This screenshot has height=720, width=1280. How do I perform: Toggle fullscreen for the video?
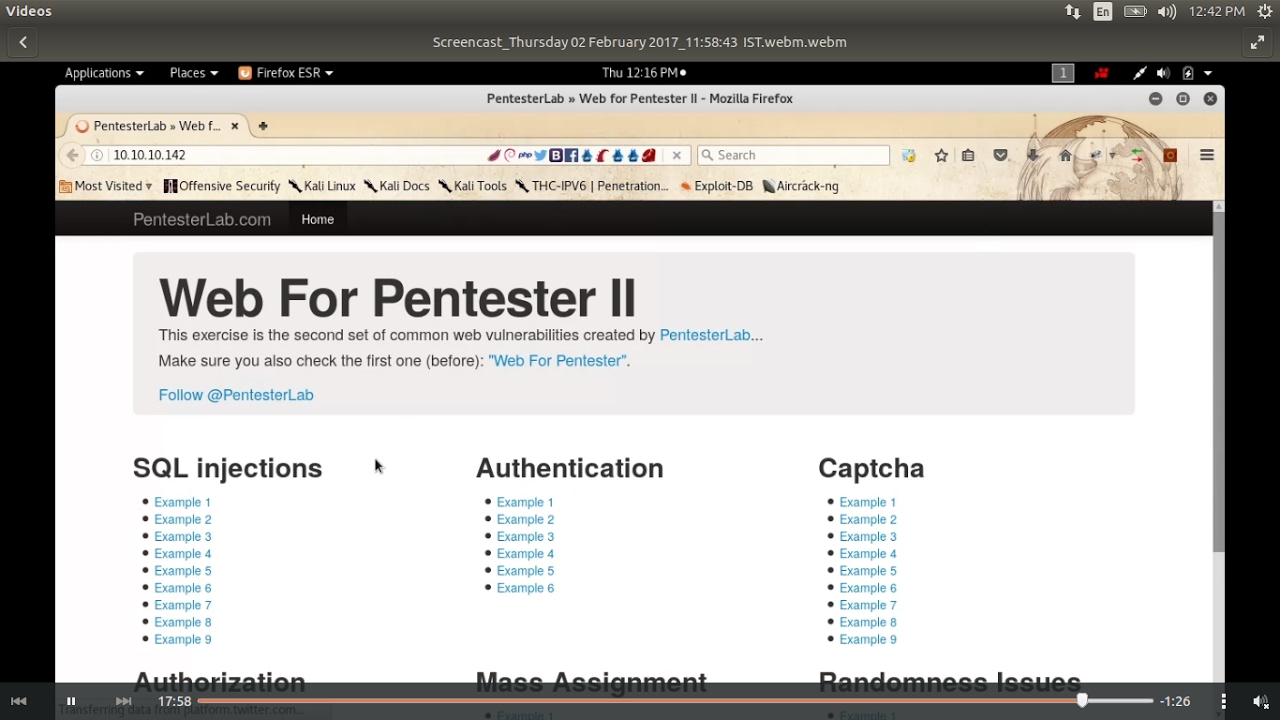pos(1257,42)
